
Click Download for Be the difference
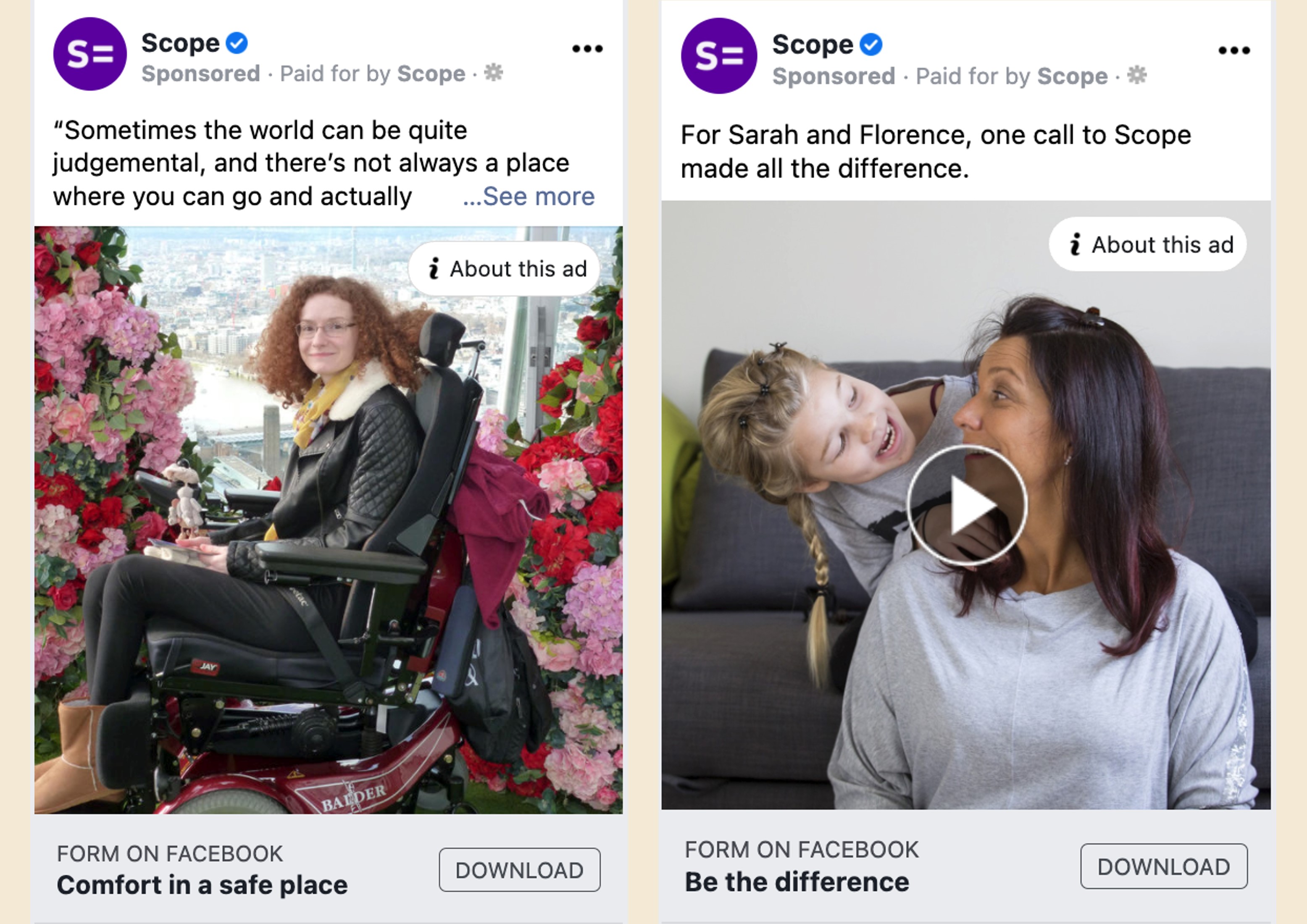click(1164, 866)
